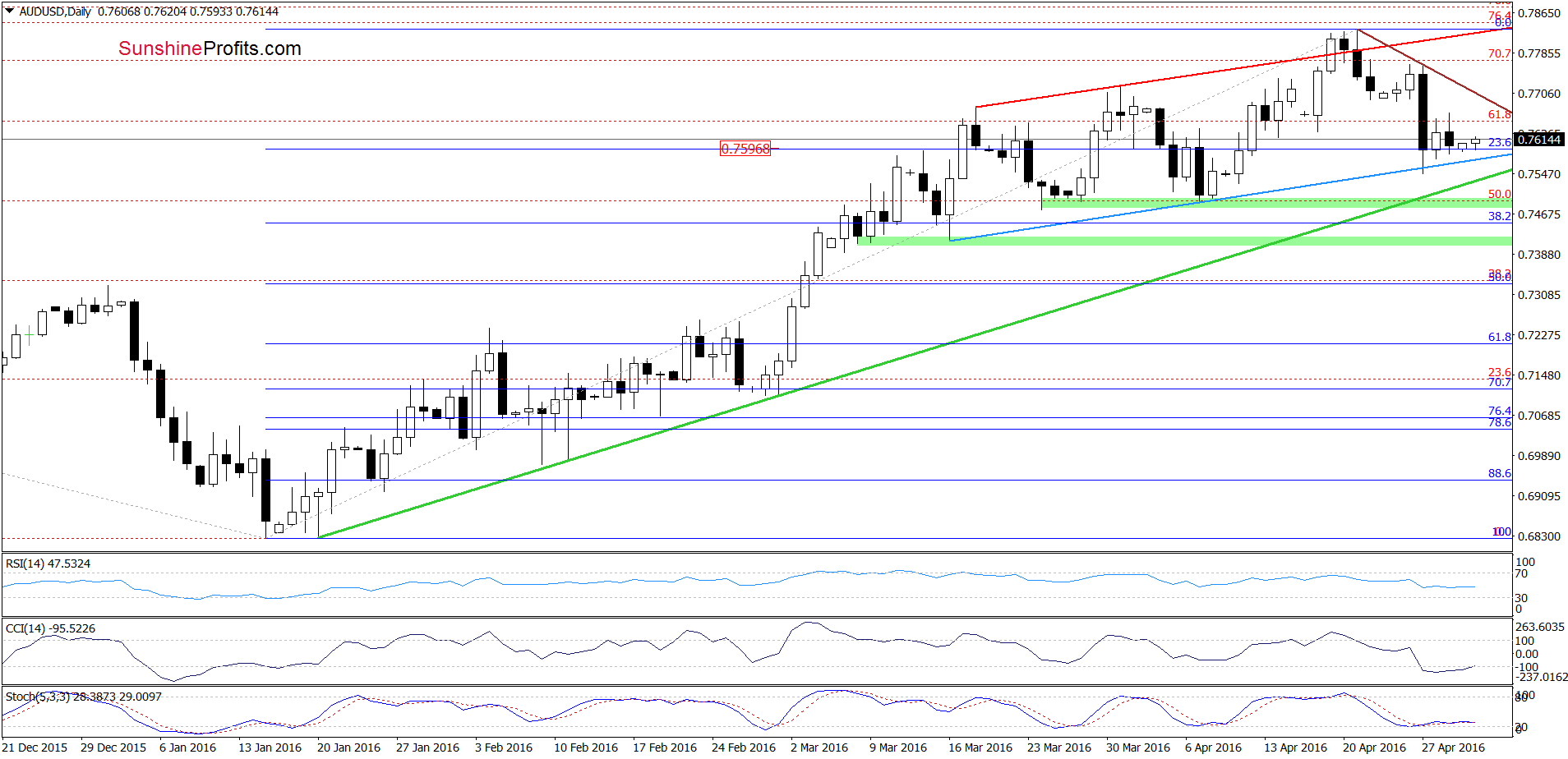Select the current price tag 0.76144
This screenshot has width=1568, height=759.
click(1539, 140)
